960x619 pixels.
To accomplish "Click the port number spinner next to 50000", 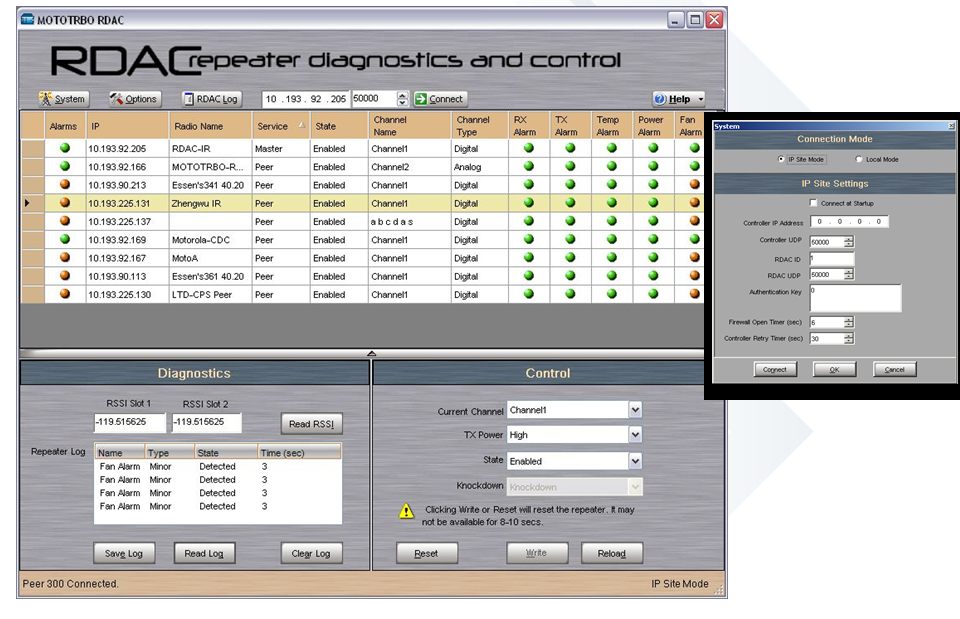I will pyautogui.click(x=402, y=99).
